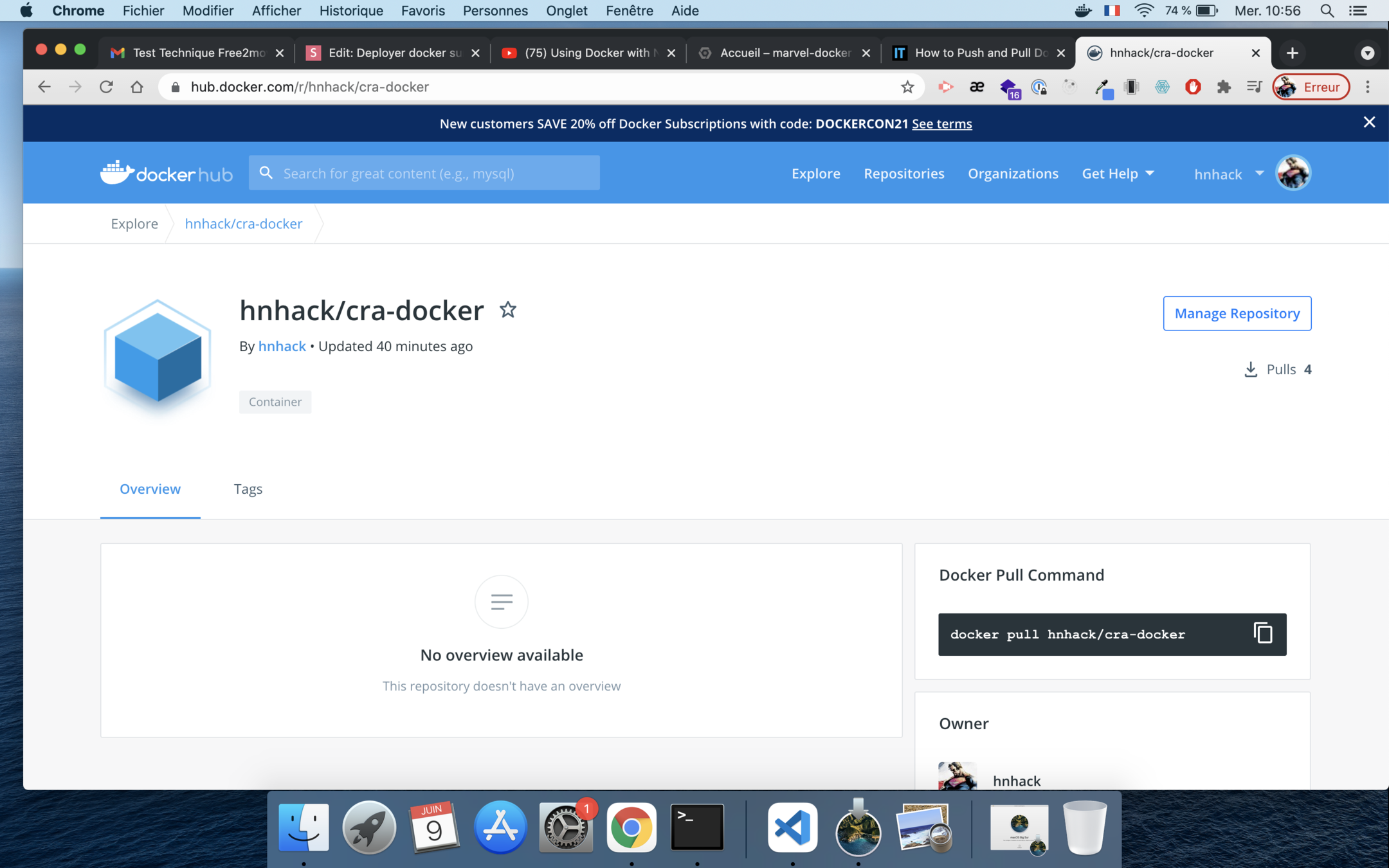The image size is (1389, 868).
Task: Open the hnhack account dropdown
Action: (x=1228, y=174)
